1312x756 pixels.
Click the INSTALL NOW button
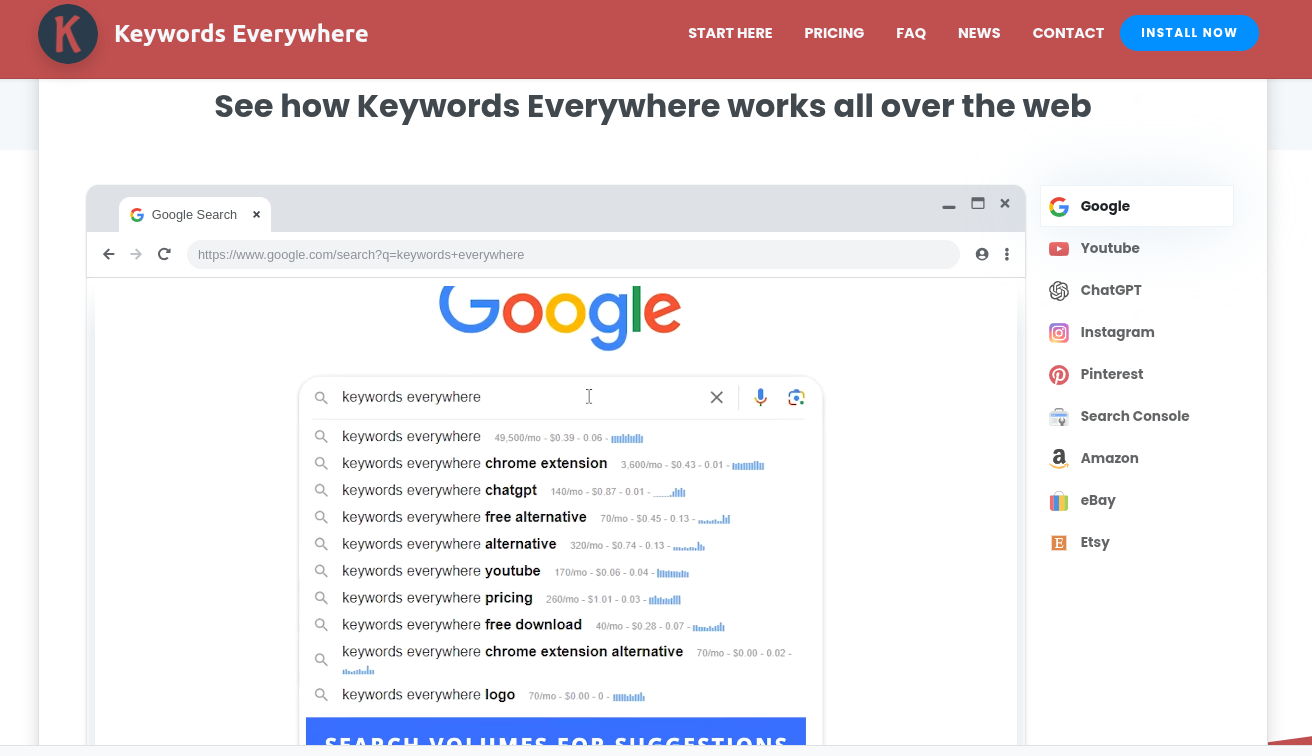pos(1189,33)
